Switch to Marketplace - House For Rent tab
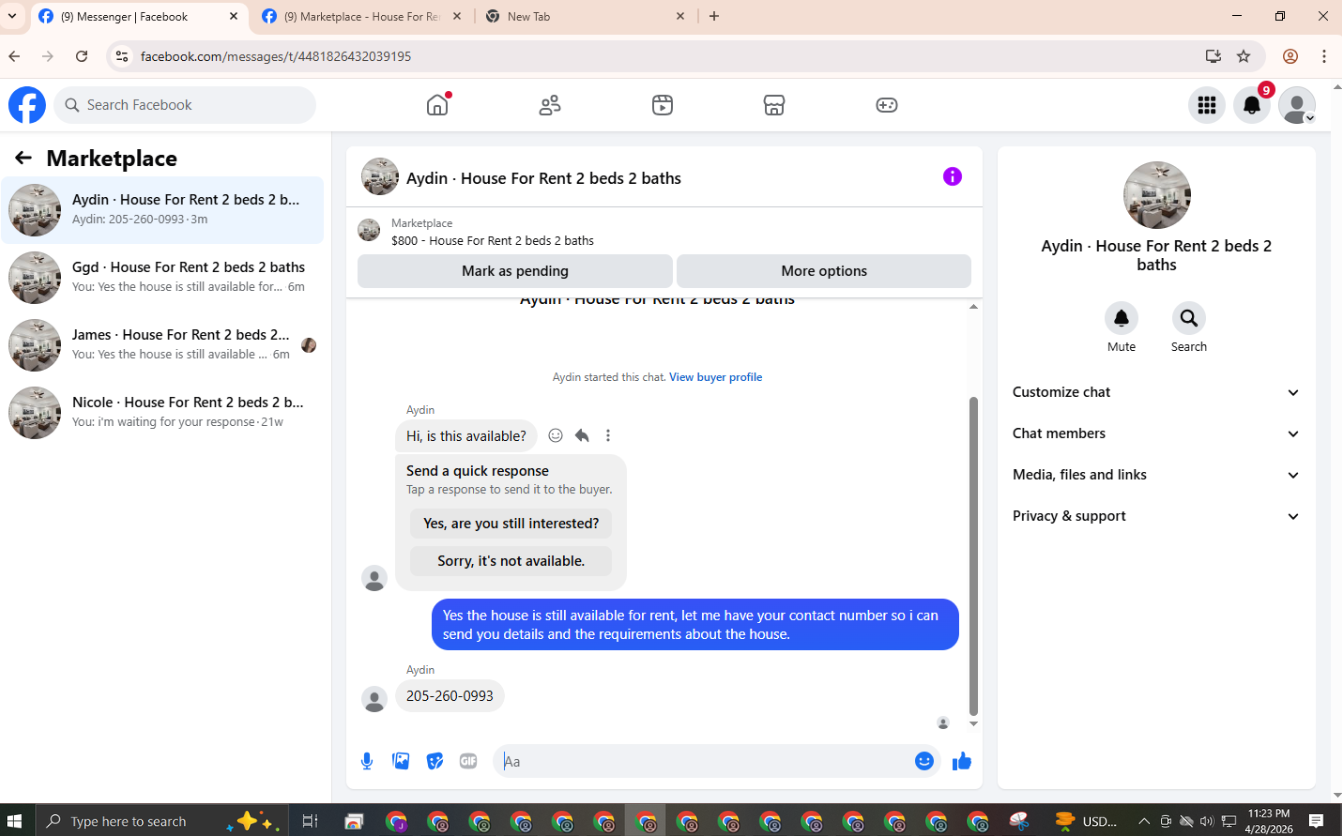This screenshot has width=1342, height=836. [362, 17]
